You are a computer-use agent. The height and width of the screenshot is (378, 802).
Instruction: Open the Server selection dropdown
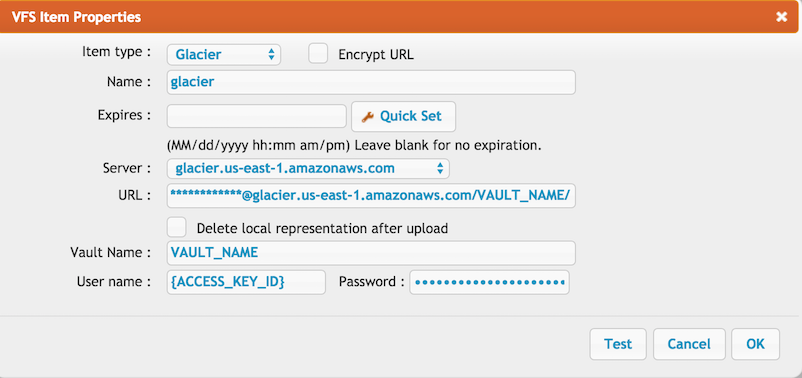(x=308, y=169)
